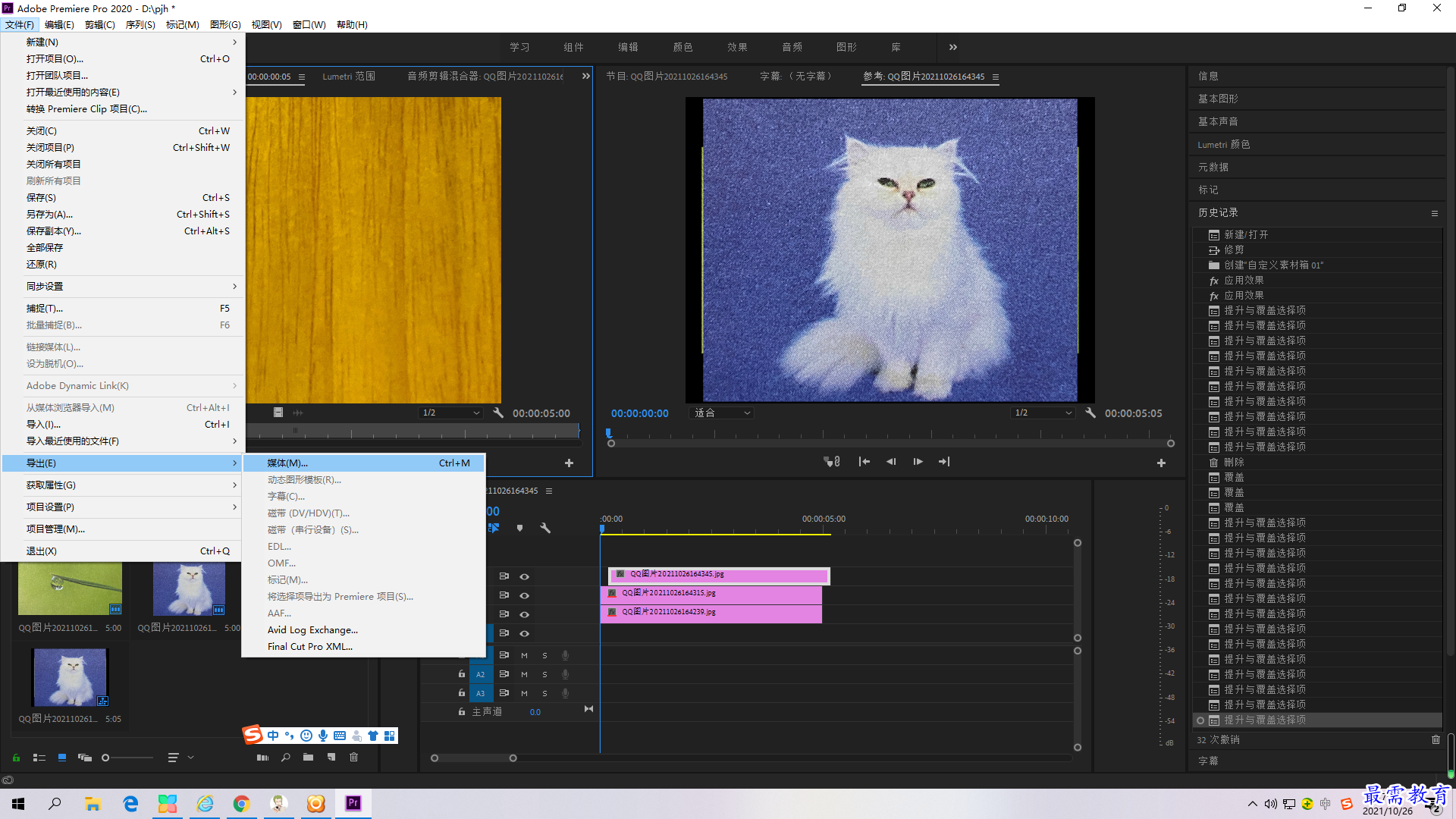Switch project panel to list view
Image resolution: width=1456 pixels, height=819 pixels.
(39, 757)
